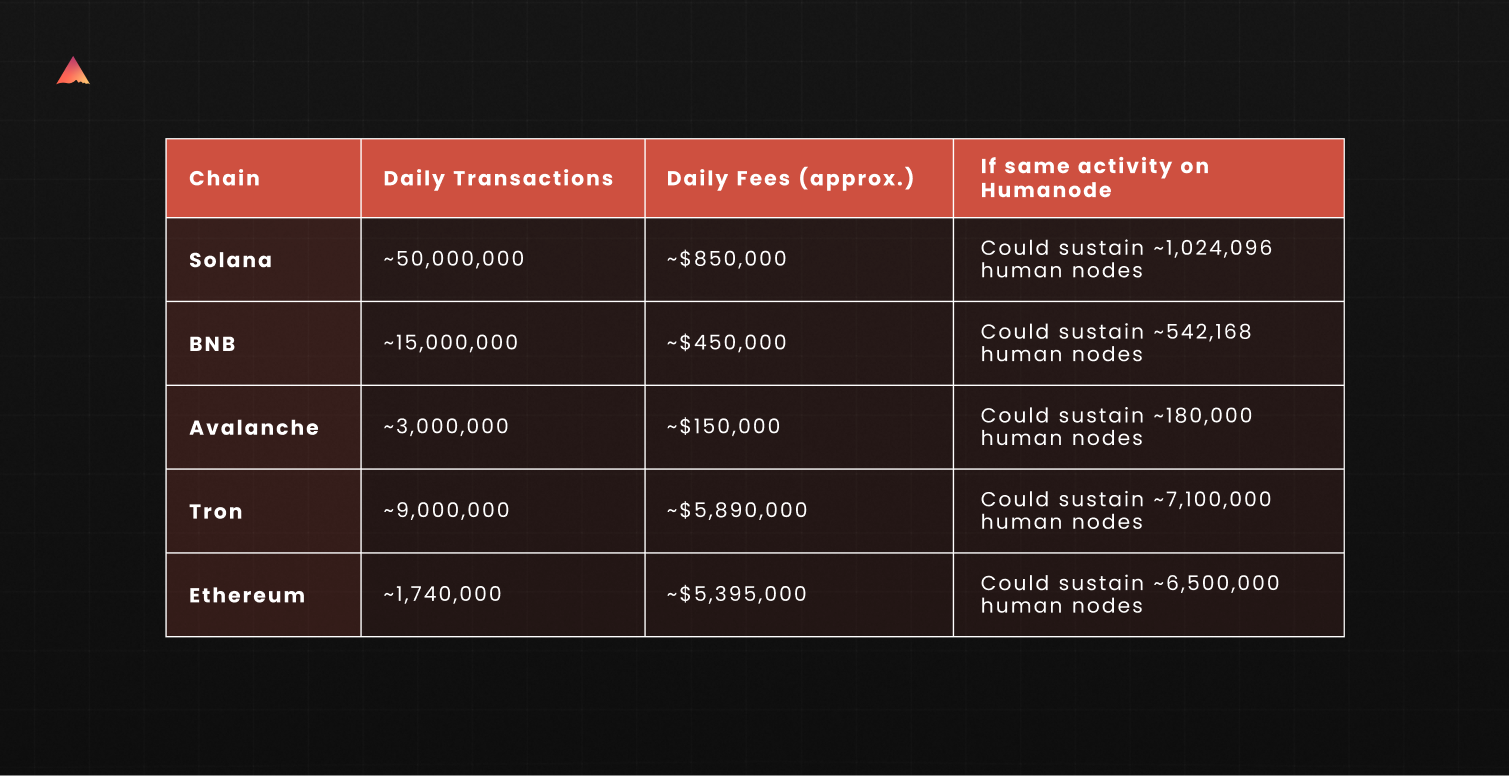Image resolution: width=1510 pixels, height=776 pixels.
Task: Click the Daily Fees (approx.) header
Action: [x=790, y=179]
